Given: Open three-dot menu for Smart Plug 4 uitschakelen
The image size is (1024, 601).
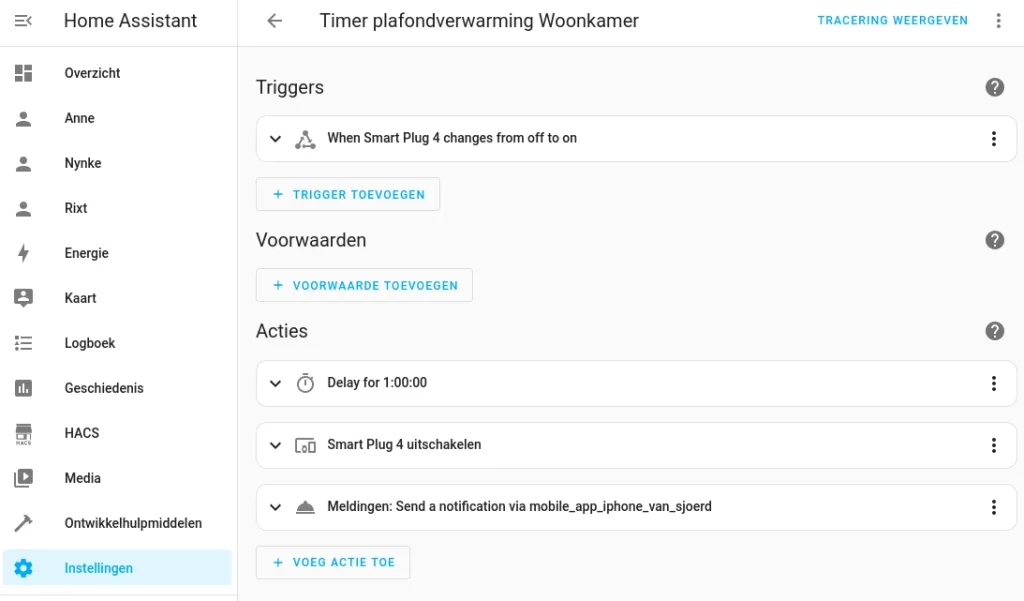Looking at the screenshot, I should [x=993, y=445].
